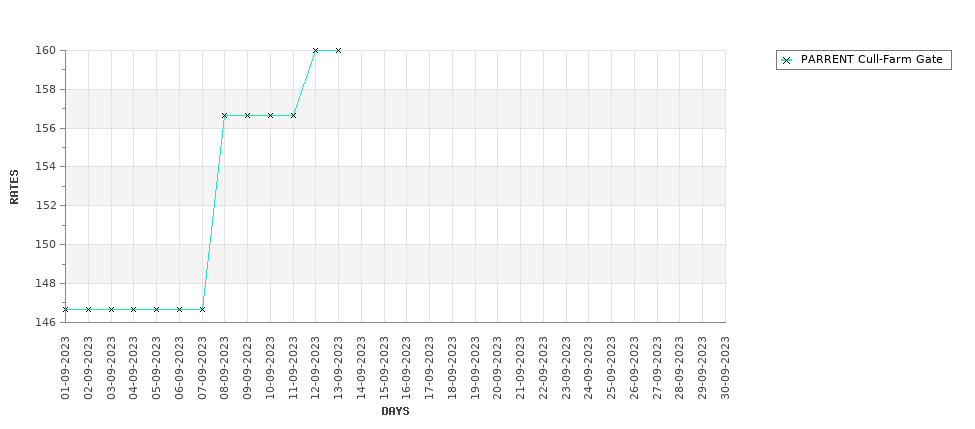The width and height of the screenshot is (975, 429).
Task: Click the 146 y-axis tick label
Action: tap(47, 322)
